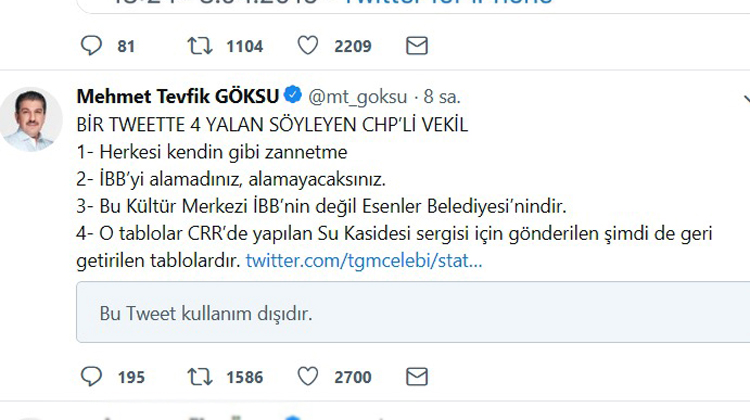Viewport: 750px width, 420px height.
Task: Click the display name Mehmet Tevfik GÖKSU
Action: [x=179, y=97]
